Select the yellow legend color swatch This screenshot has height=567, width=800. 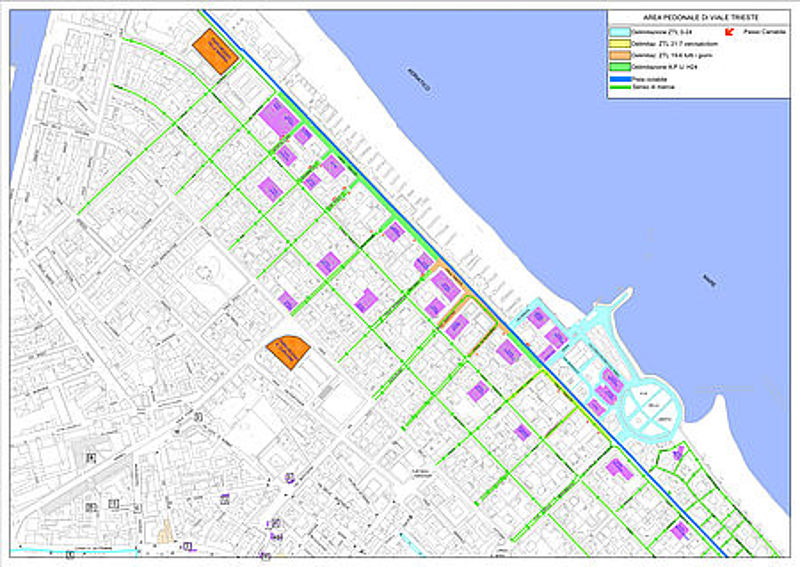[620, 44]
